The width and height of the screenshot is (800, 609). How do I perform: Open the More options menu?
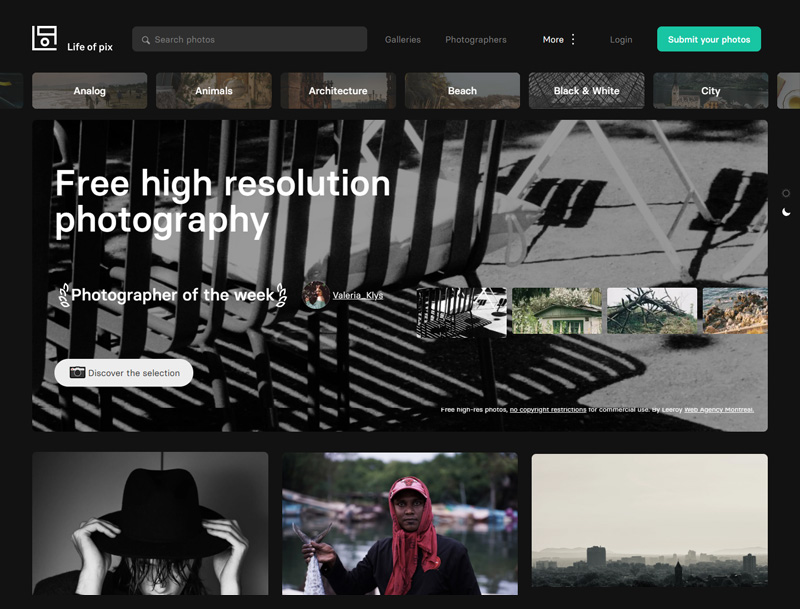click(553, 39)
